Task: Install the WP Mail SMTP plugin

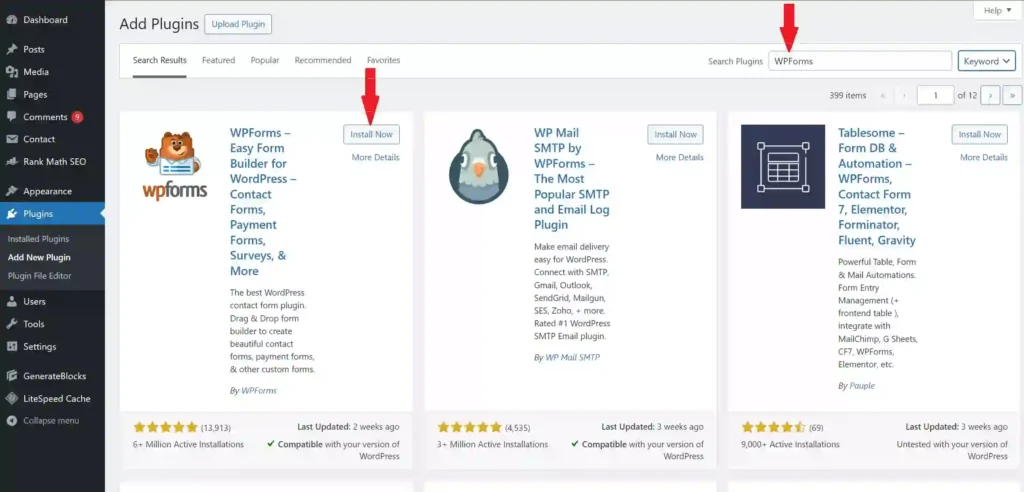Action: pos(676,135)
